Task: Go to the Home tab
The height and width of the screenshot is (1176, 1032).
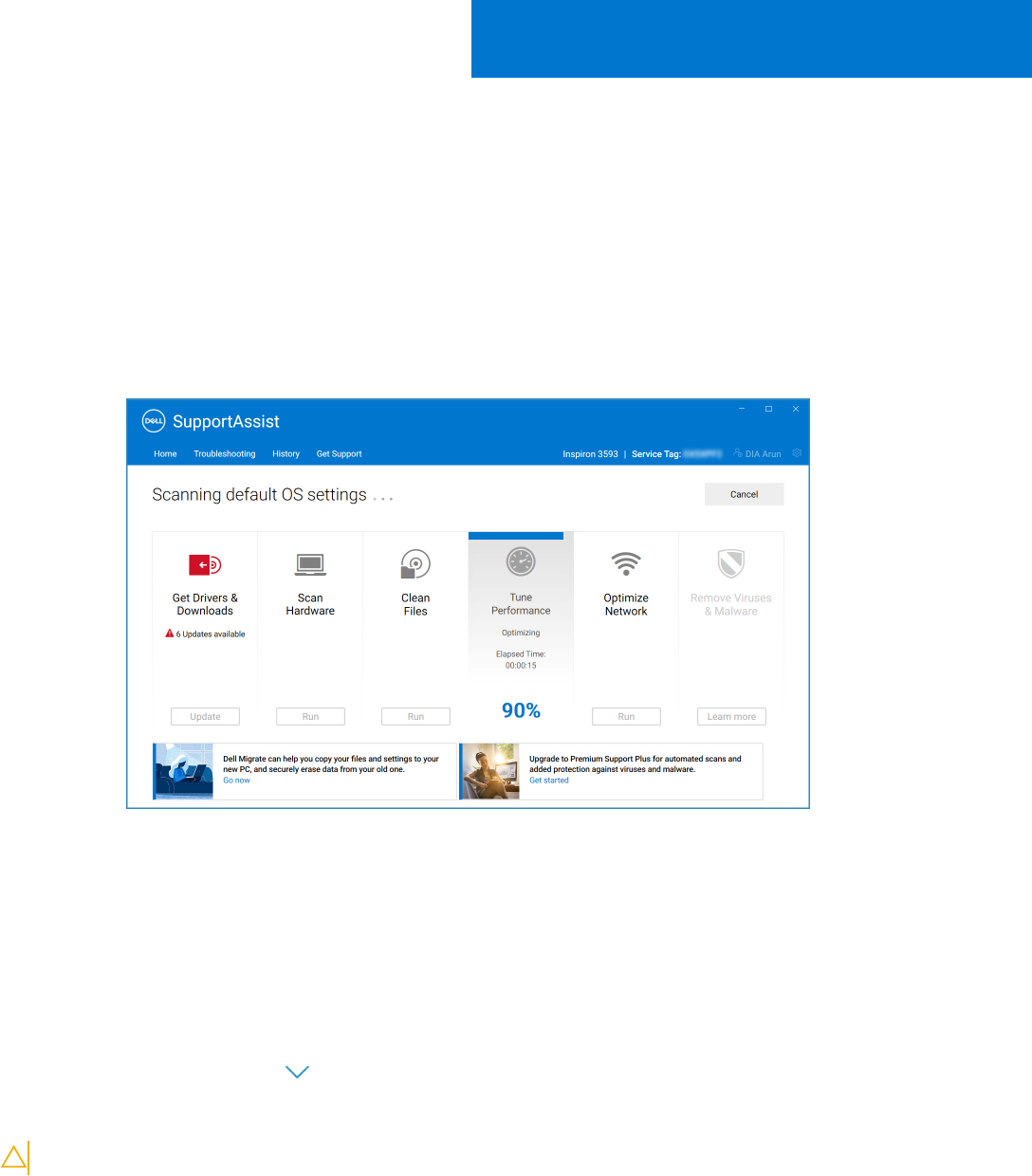Action: (x=165, y=454)
